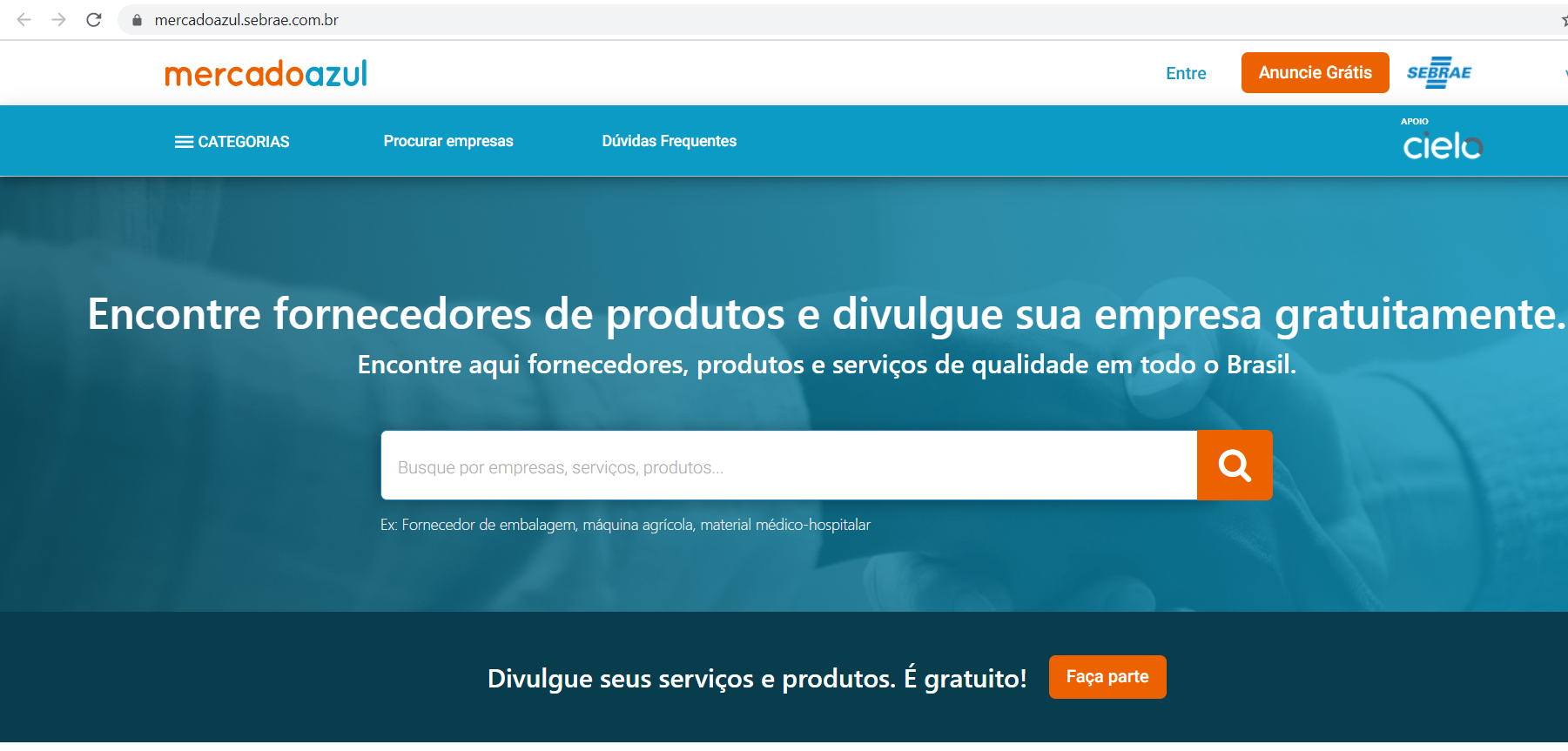This screenshot has width=1568, height=751.
Task: Go to Dúvidas Frequentes
Action: pos(669,141)
